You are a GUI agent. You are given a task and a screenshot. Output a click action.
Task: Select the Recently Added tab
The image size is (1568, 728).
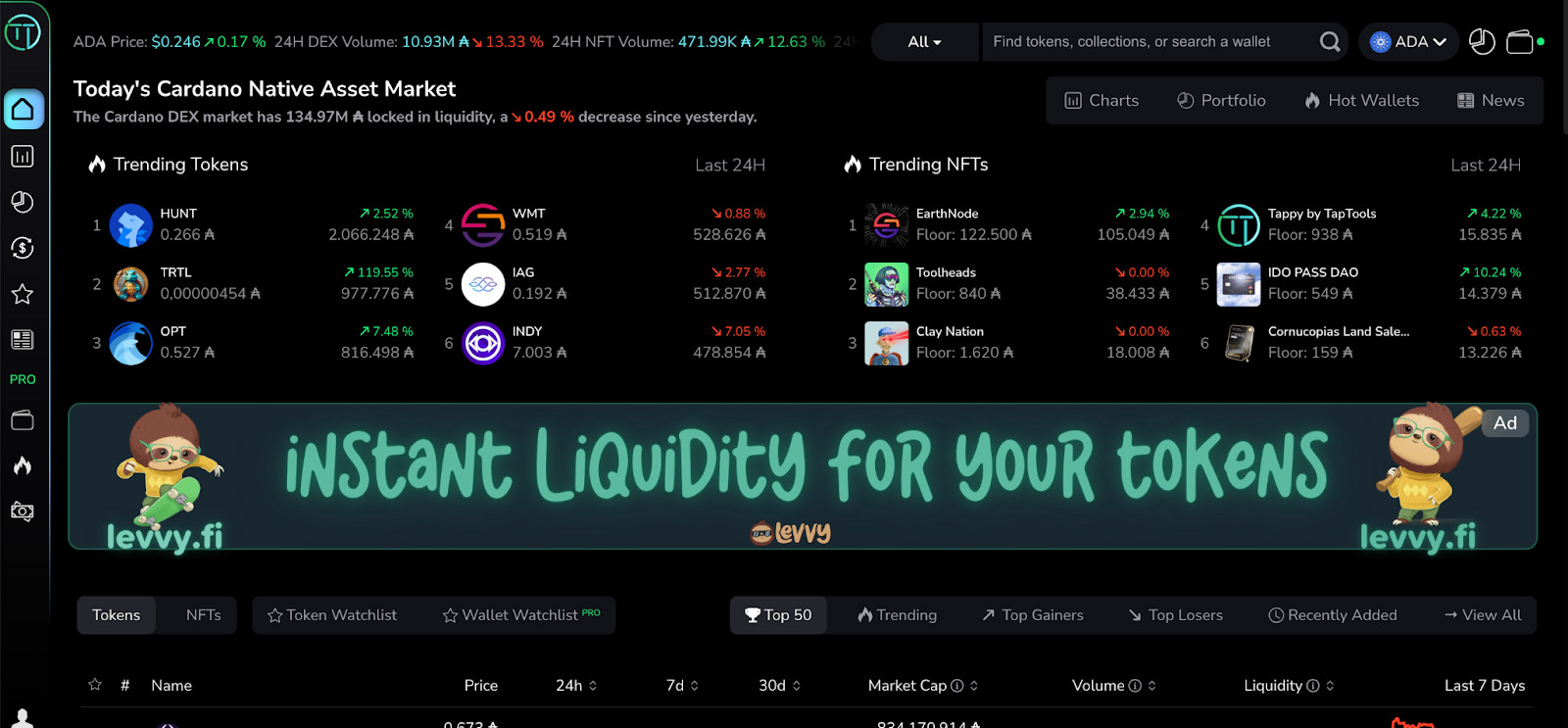(x=1333, y=615)
